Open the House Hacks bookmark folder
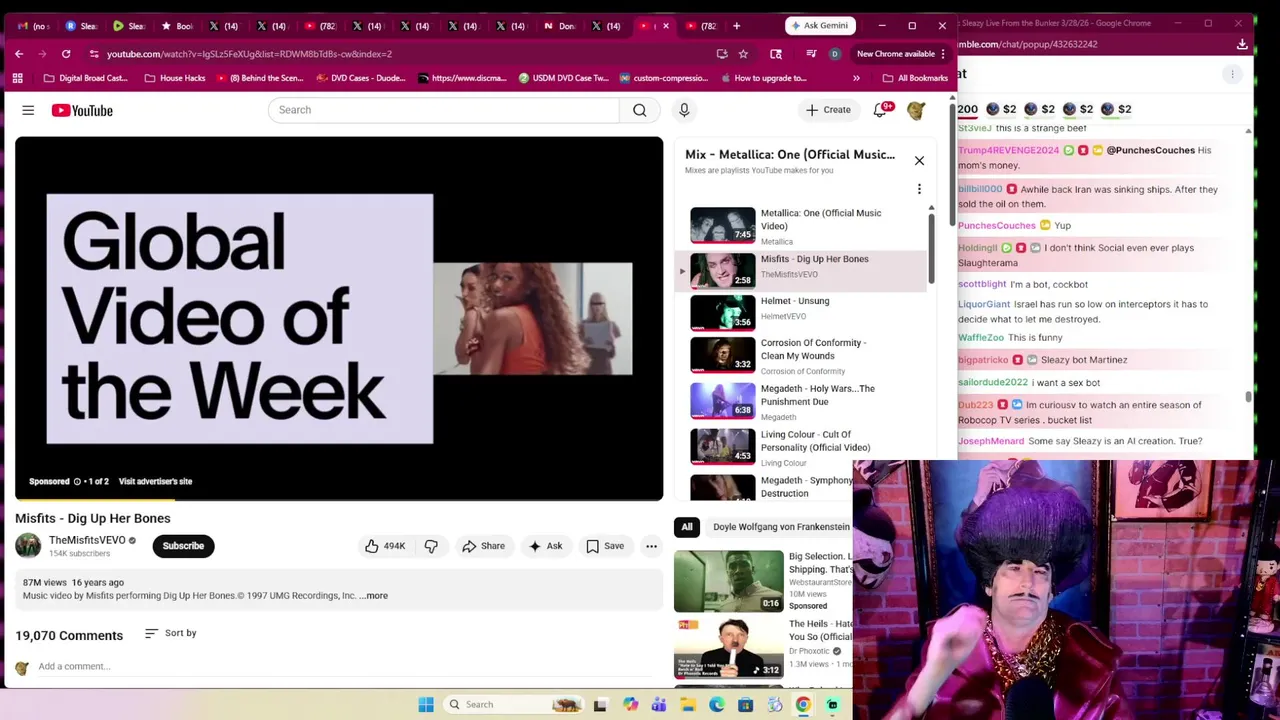 [x=174, y=78]
